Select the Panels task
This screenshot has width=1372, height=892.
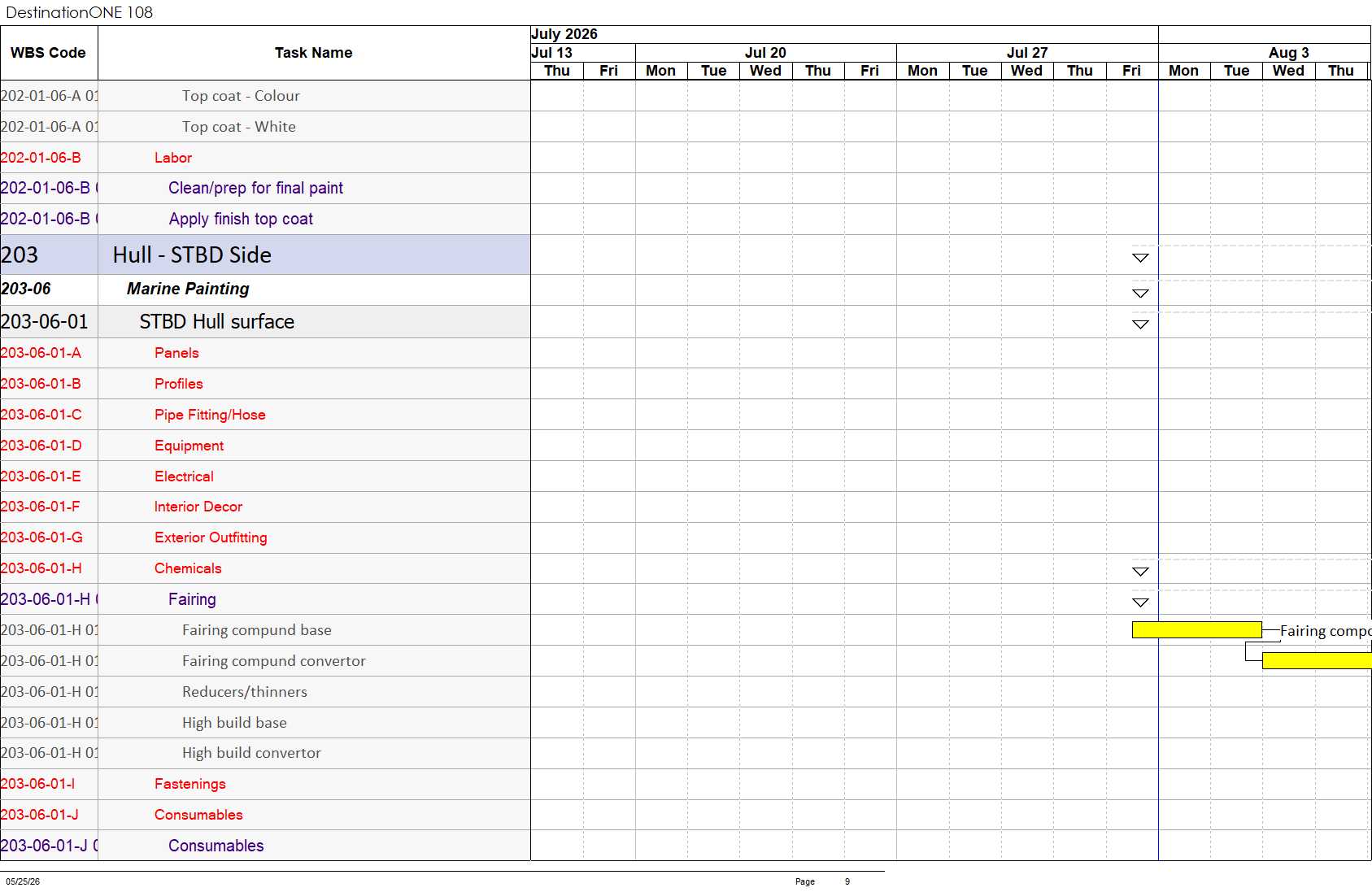[176, 353]
